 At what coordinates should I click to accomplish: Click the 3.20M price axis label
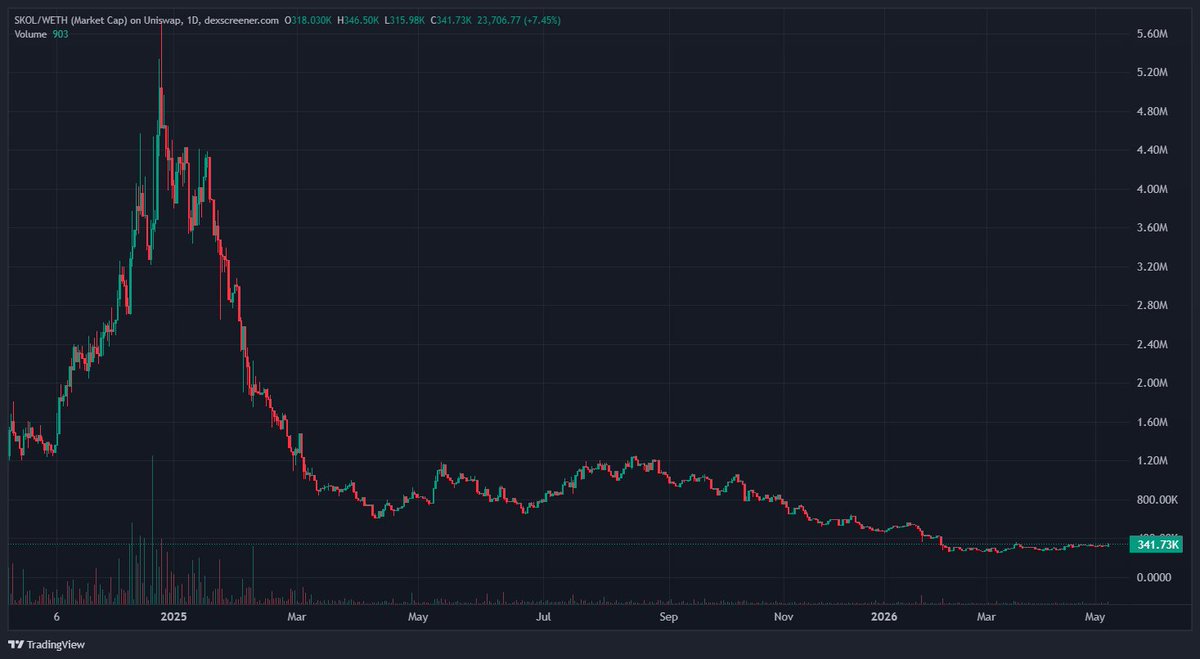tap(1153, 267)
